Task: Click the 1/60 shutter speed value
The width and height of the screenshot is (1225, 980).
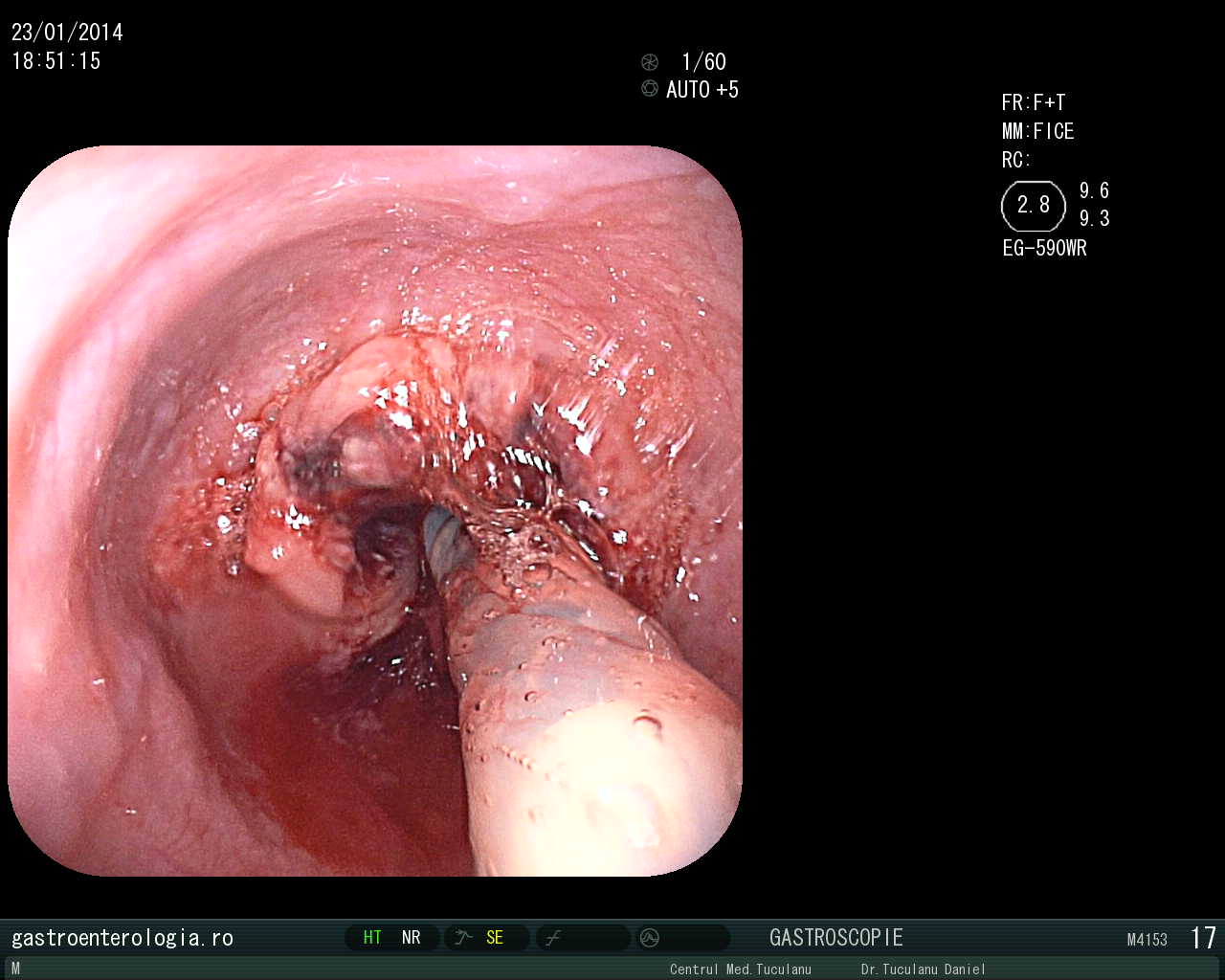Action: point(703,62)
